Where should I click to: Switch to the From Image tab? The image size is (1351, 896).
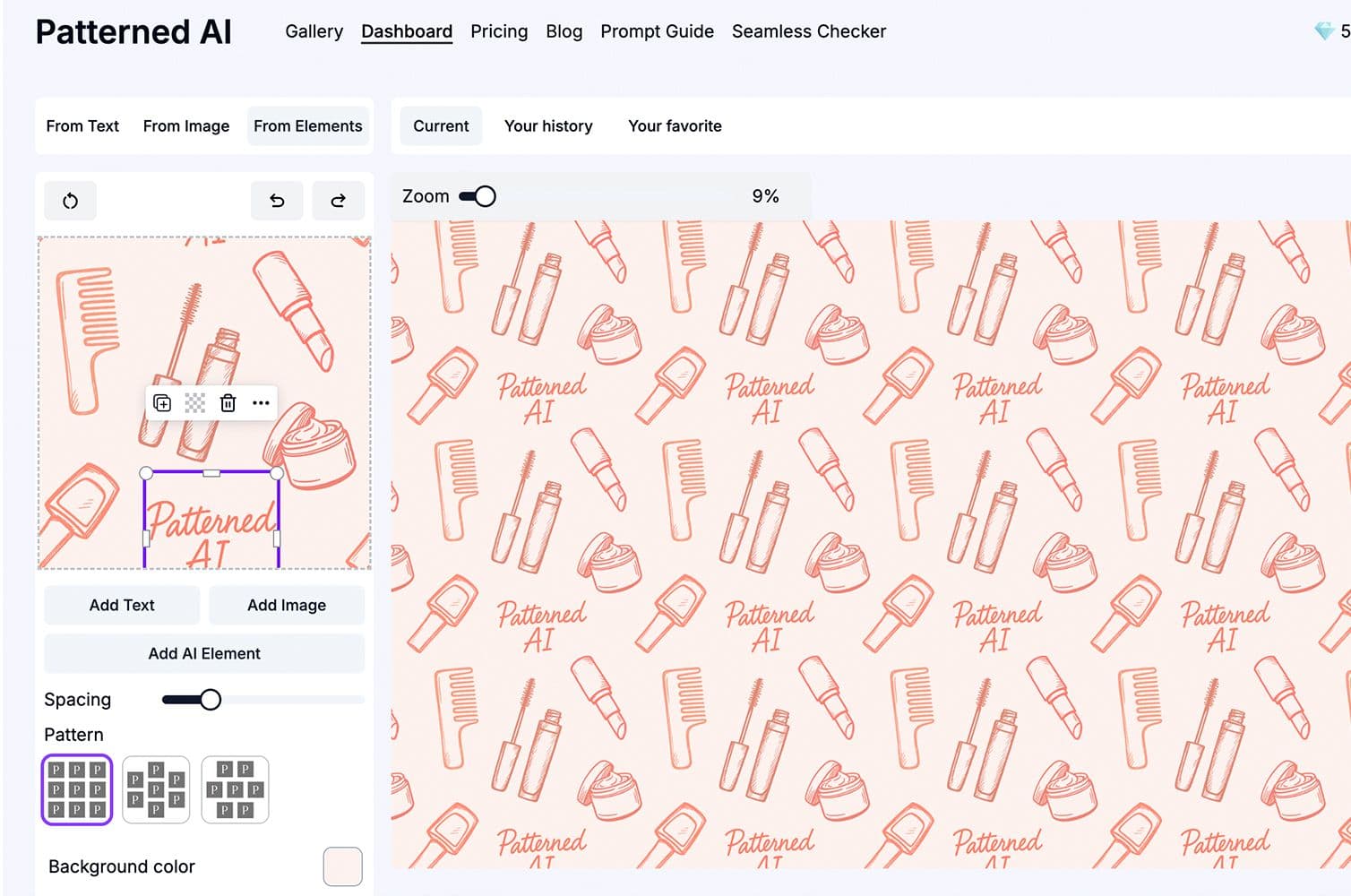click(x=185, y=125)
